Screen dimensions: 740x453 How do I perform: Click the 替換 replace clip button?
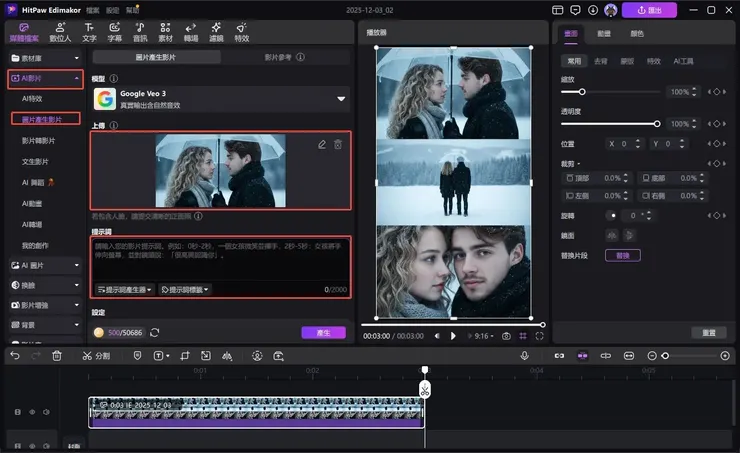622,255
